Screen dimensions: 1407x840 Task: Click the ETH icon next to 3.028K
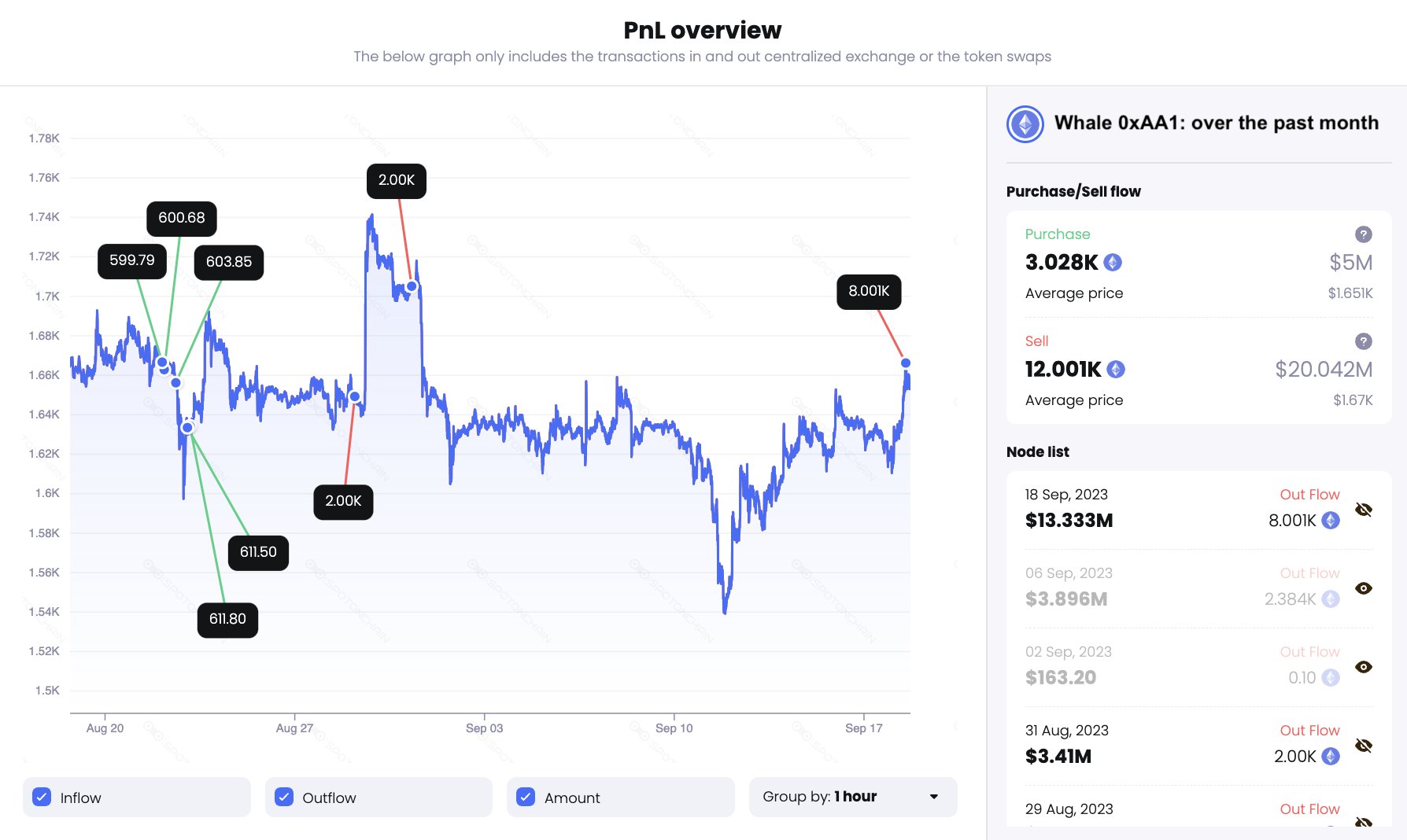coord(1113,263)
